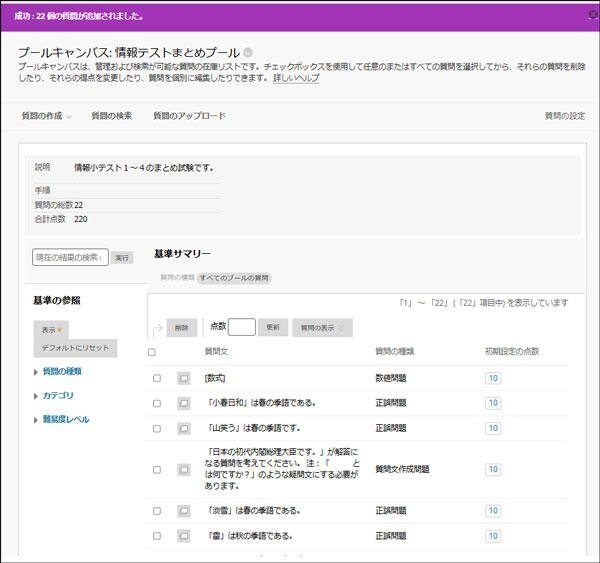Click preview icon for 「淡雪」 question
Image resolution: width=600 pixels, height=563 pixels.
coord(184,511)
